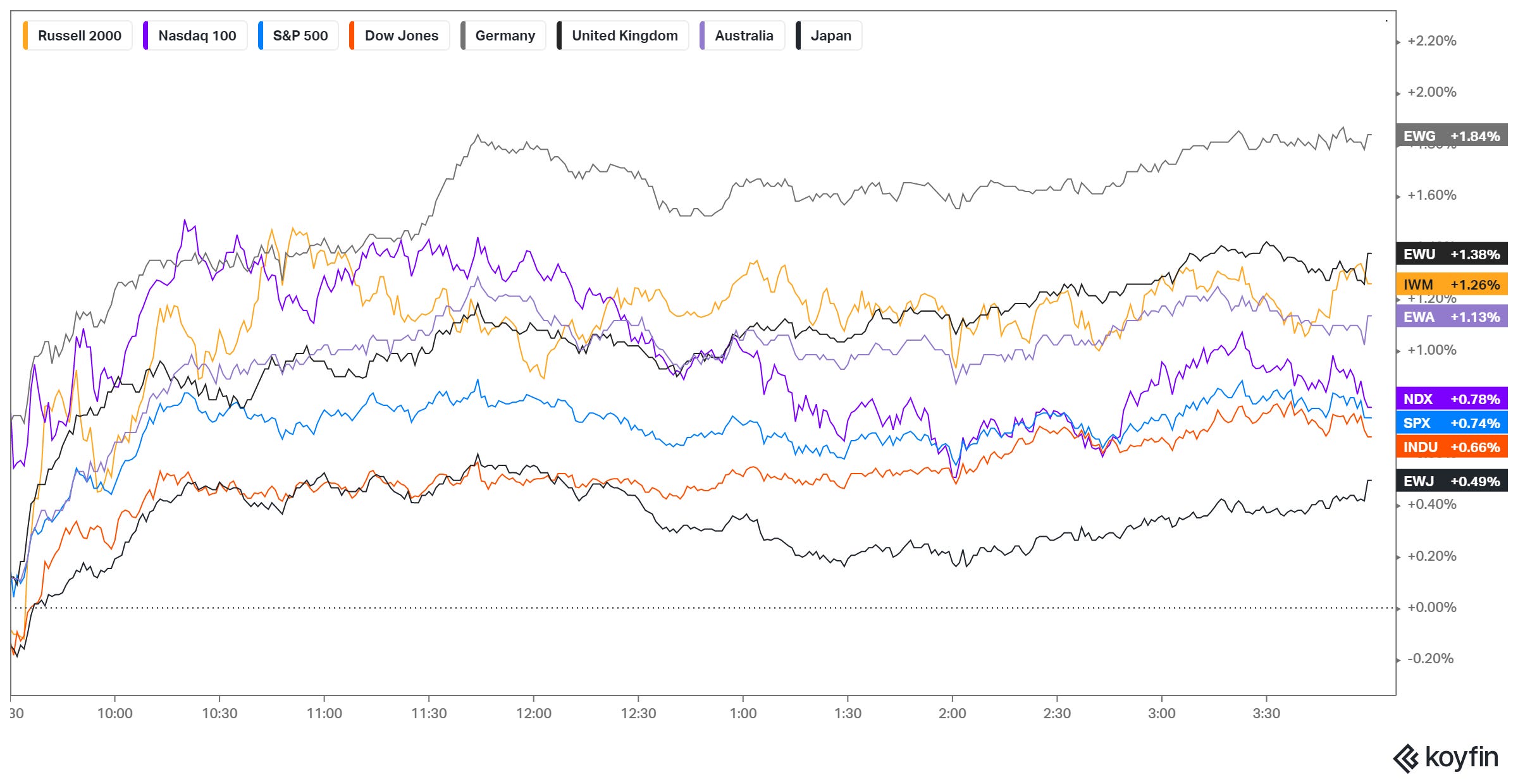The image size is (1518, 784).
Task: Click the 11:00 time axis label
Action: pos(324,713)
